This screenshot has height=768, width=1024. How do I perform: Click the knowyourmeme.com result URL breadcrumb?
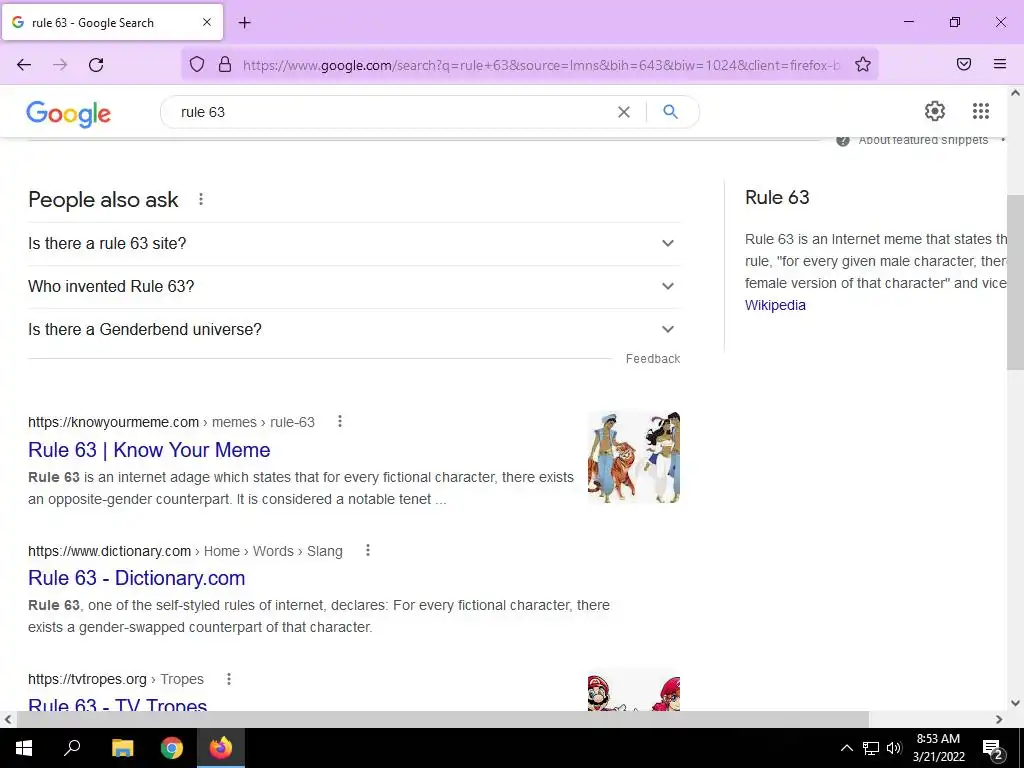coord(171,422)
